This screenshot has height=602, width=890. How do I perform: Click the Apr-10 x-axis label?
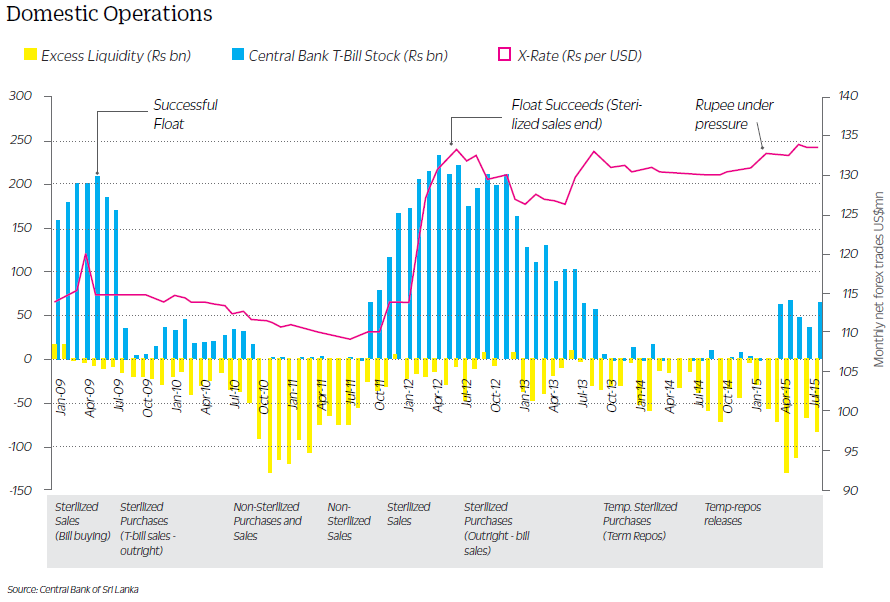[x=205, y=397]
